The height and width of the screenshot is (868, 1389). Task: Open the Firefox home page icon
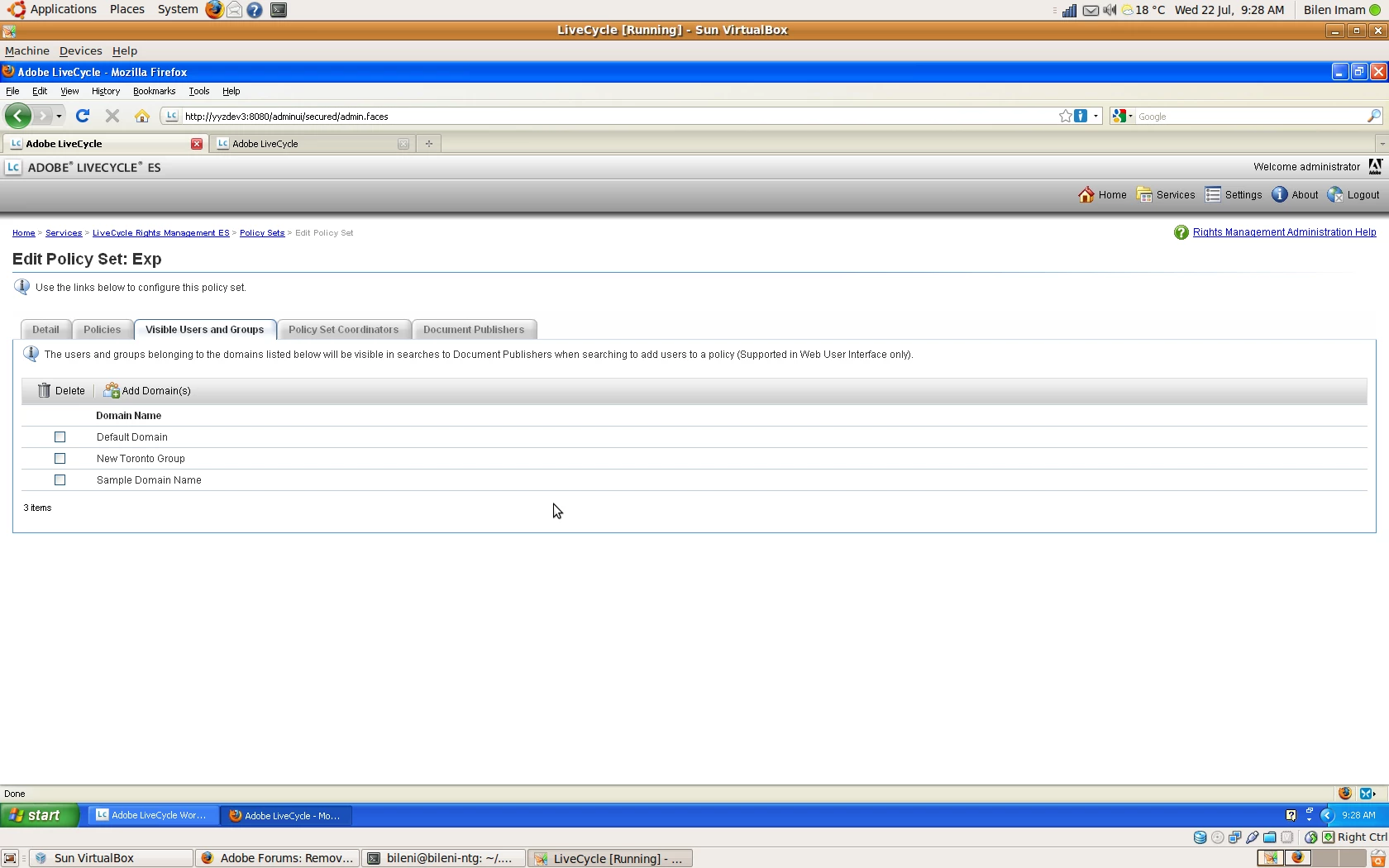point(142,117)
